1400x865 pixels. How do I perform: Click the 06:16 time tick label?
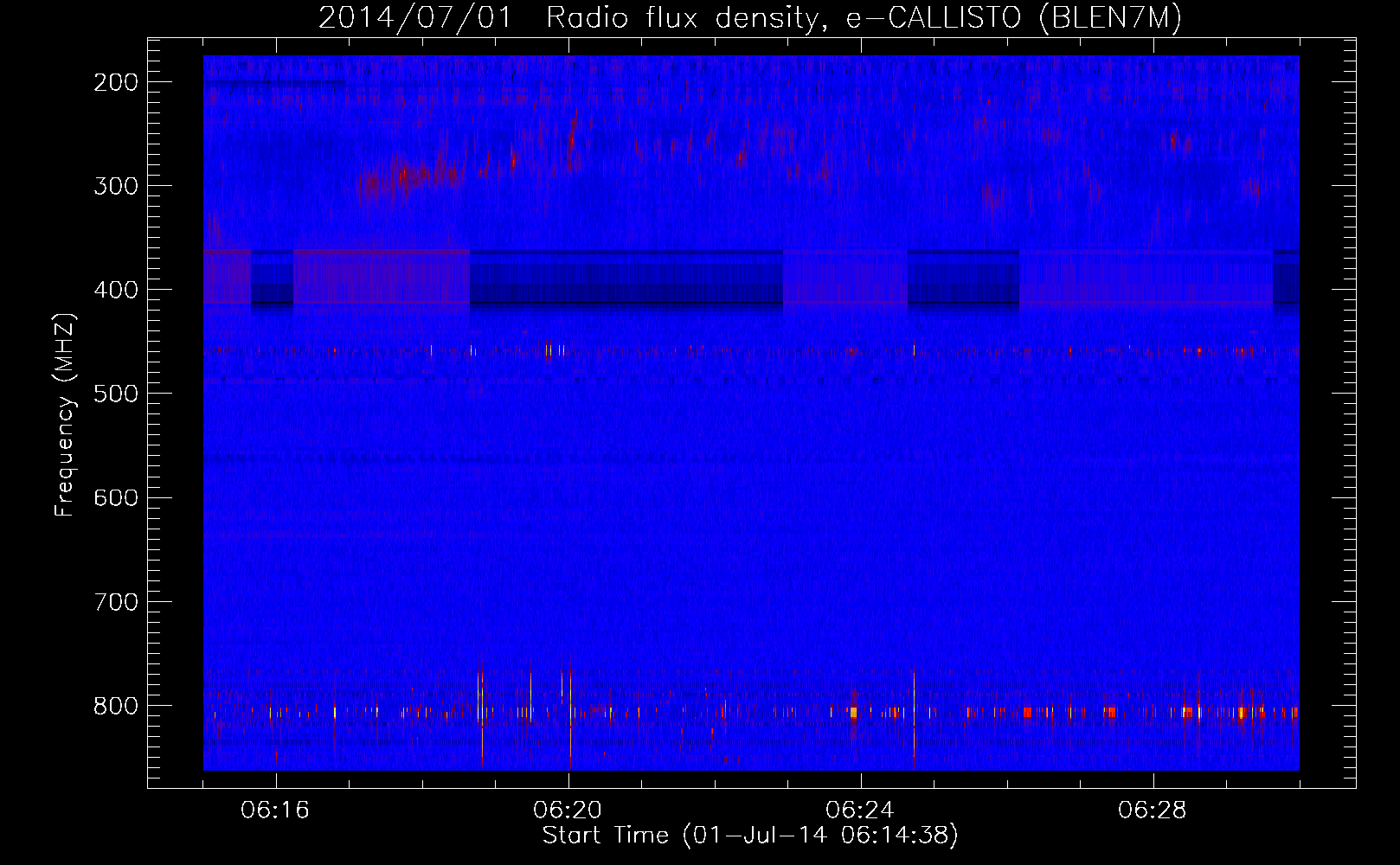[275, 811]
